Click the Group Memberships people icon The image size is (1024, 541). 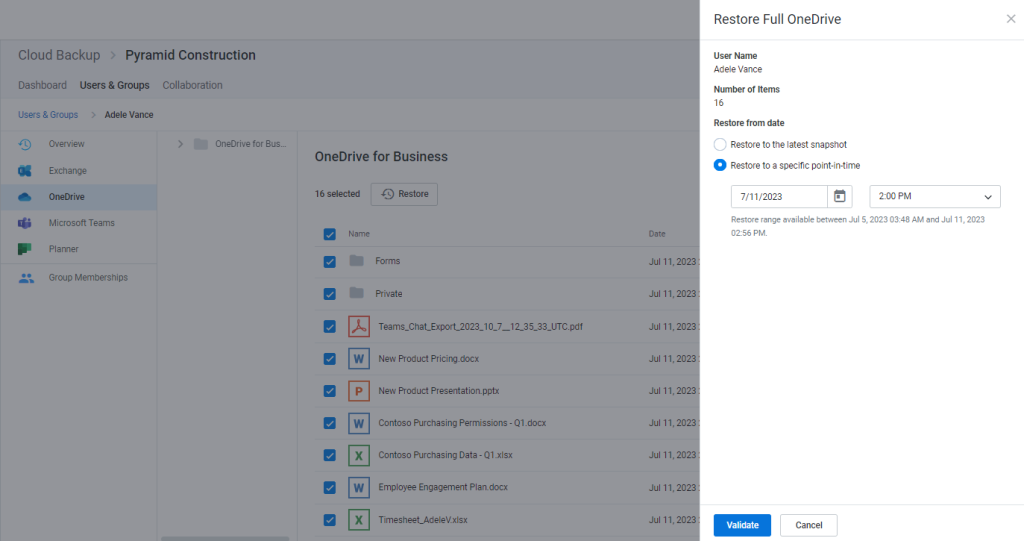(x=26, y=278)
